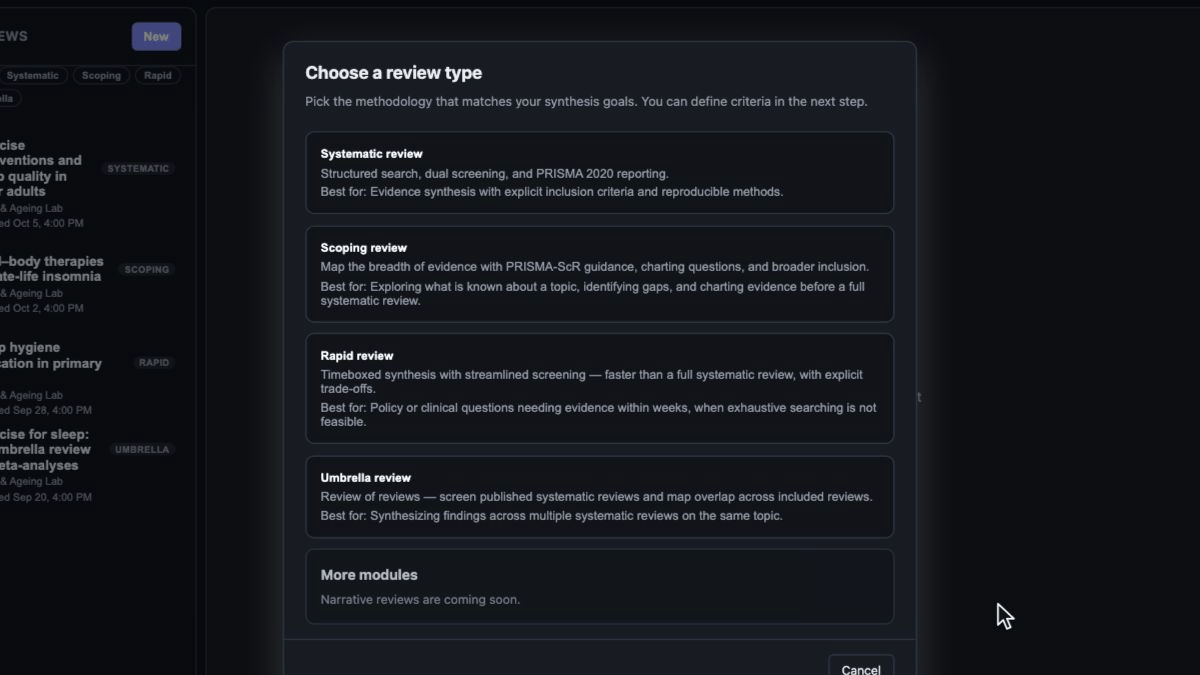This screenshot has width=1200, height=675.
Task: Choose the Scoping review option
Action: [x=599, y=274]
